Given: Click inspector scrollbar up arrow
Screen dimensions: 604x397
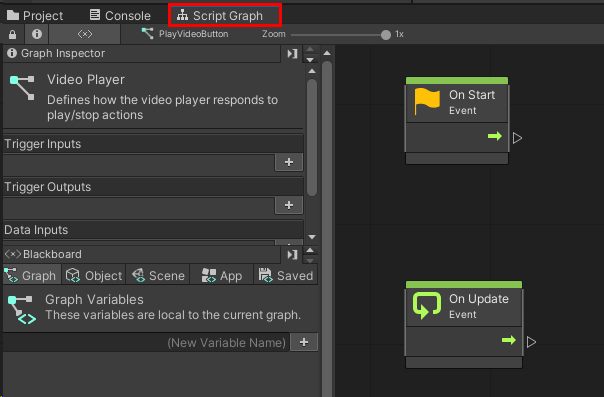Looking at the screenshot, I should 312,71.
